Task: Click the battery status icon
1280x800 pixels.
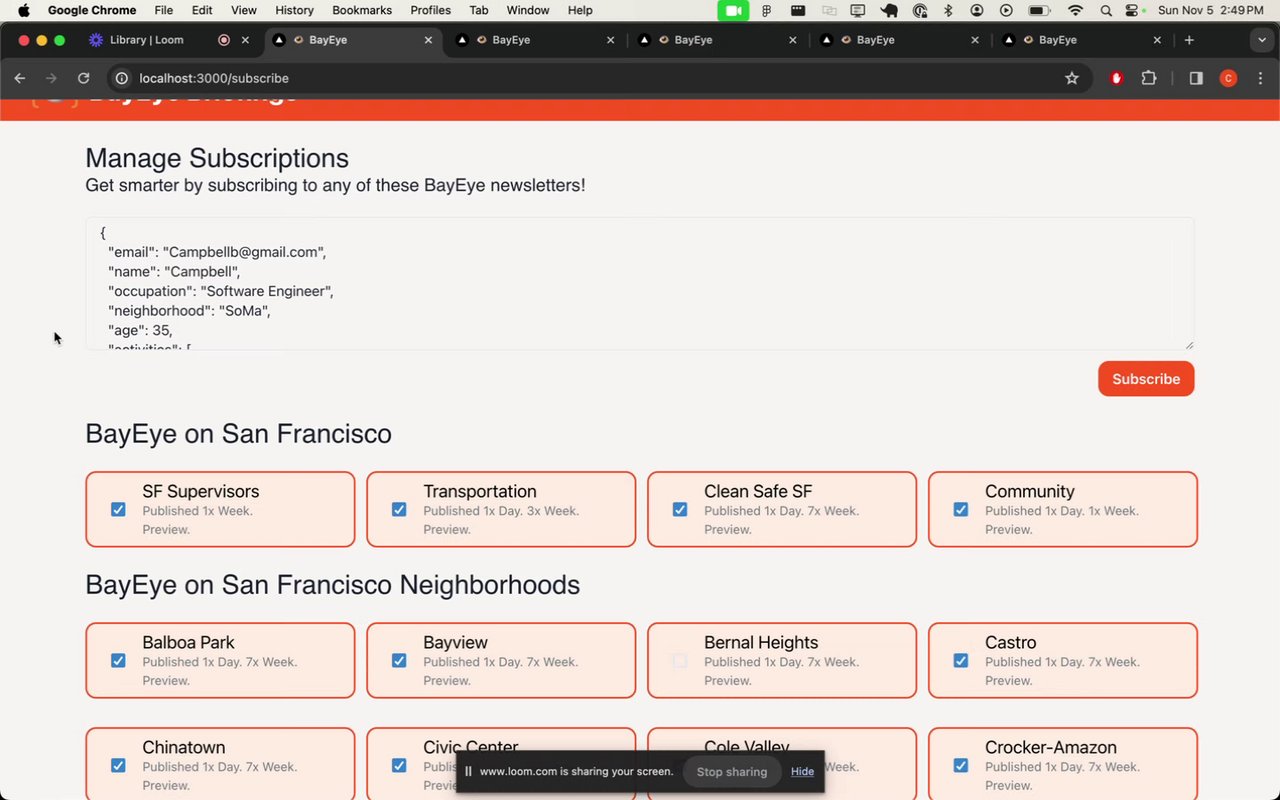Action: 1039,10
